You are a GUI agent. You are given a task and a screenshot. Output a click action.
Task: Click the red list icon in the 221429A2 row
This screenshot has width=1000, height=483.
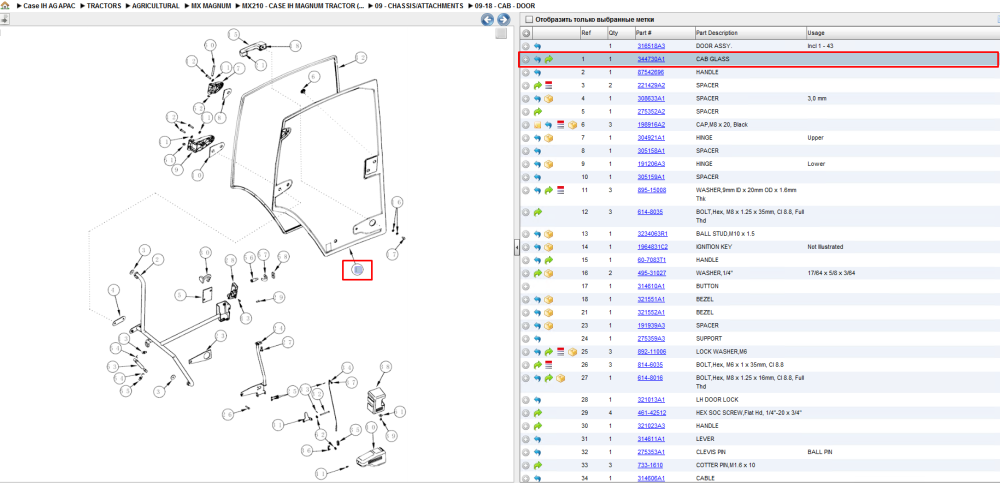(x=548, y=85)
